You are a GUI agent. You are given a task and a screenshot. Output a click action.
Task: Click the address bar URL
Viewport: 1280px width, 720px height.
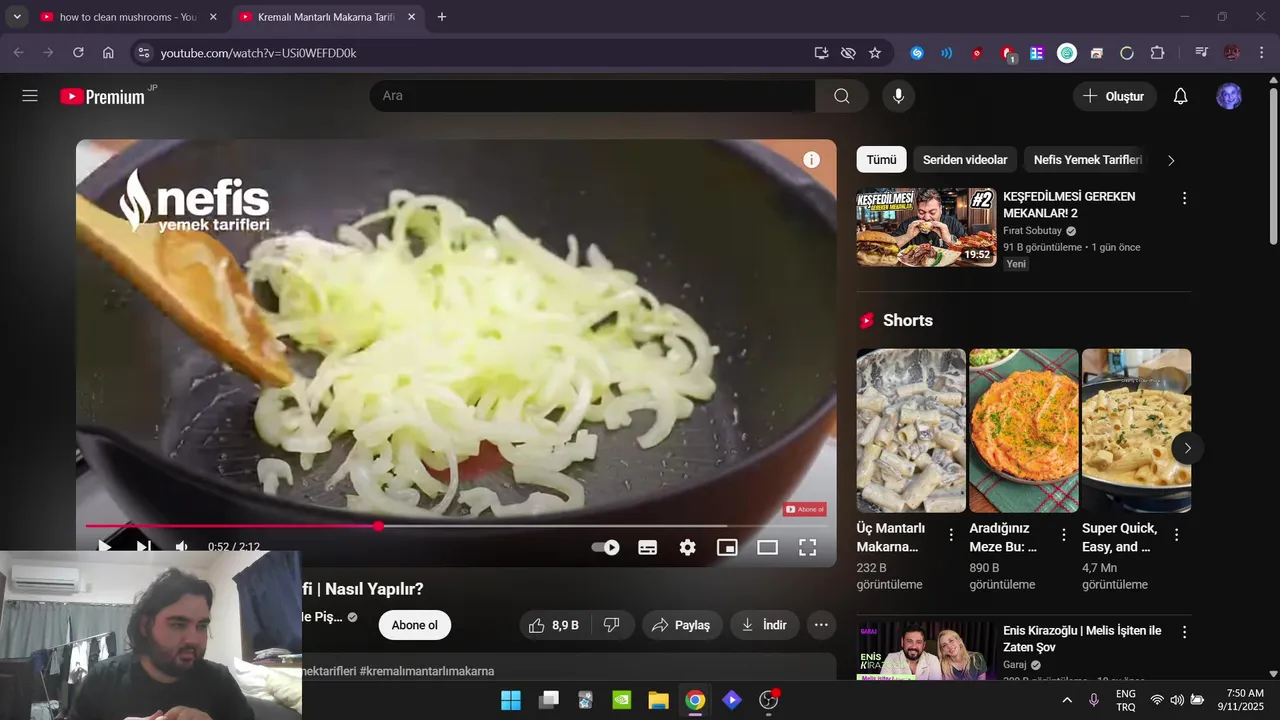(258, 53)
